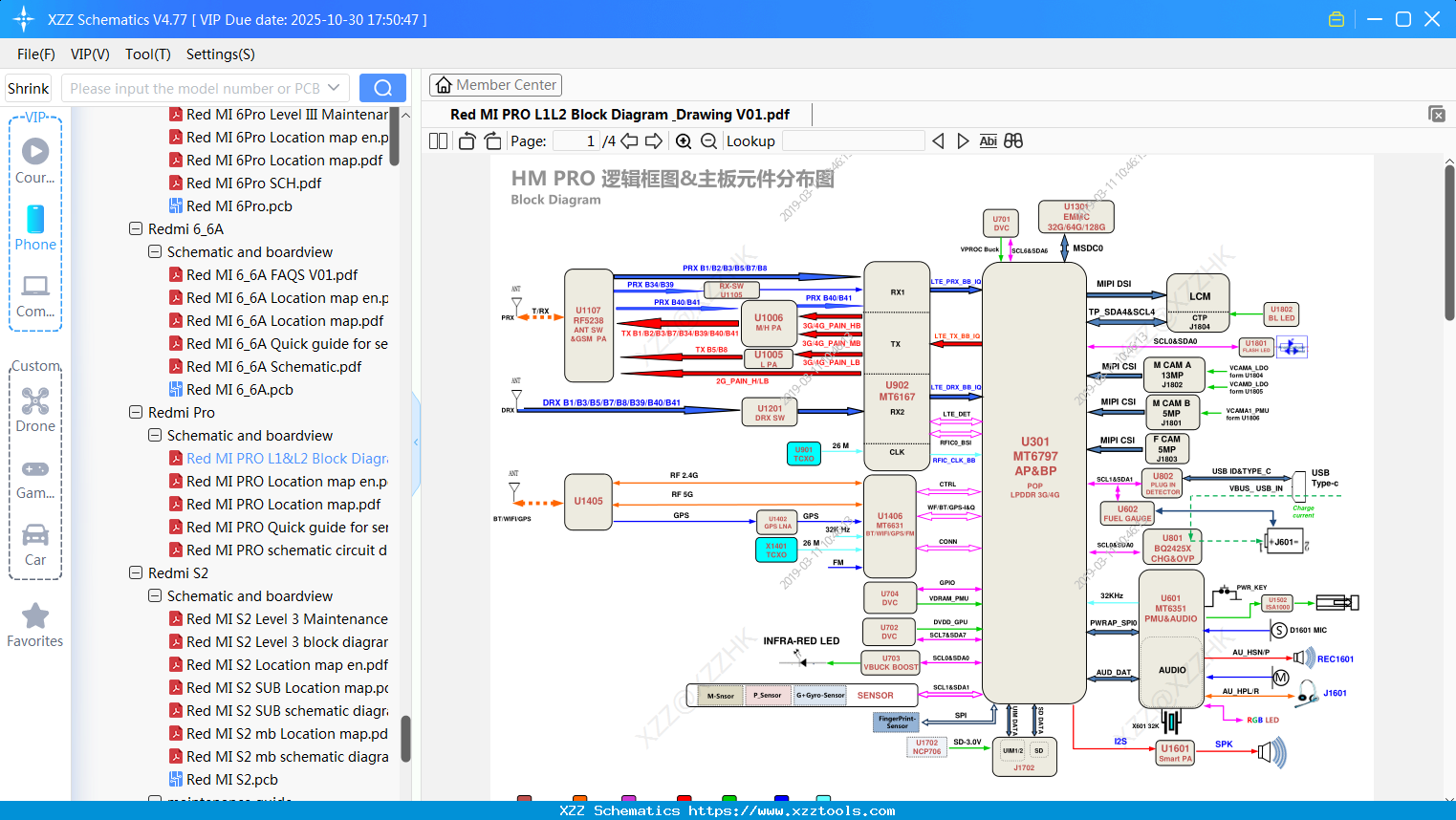
Task: Zoom in on the block diagram
Action: [x=684, y=141]
